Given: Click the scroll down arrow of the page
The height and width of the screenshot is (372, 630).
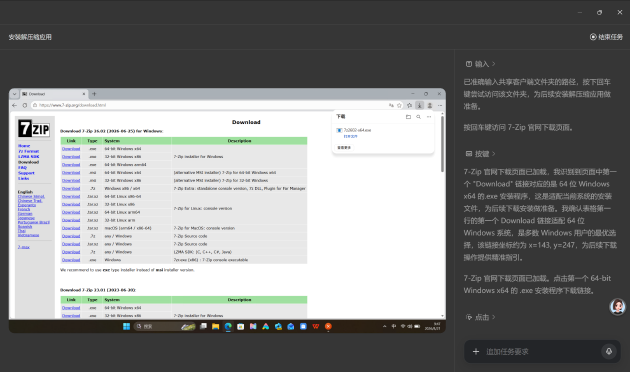Looking at the screenshot, I should pos(443,316).
